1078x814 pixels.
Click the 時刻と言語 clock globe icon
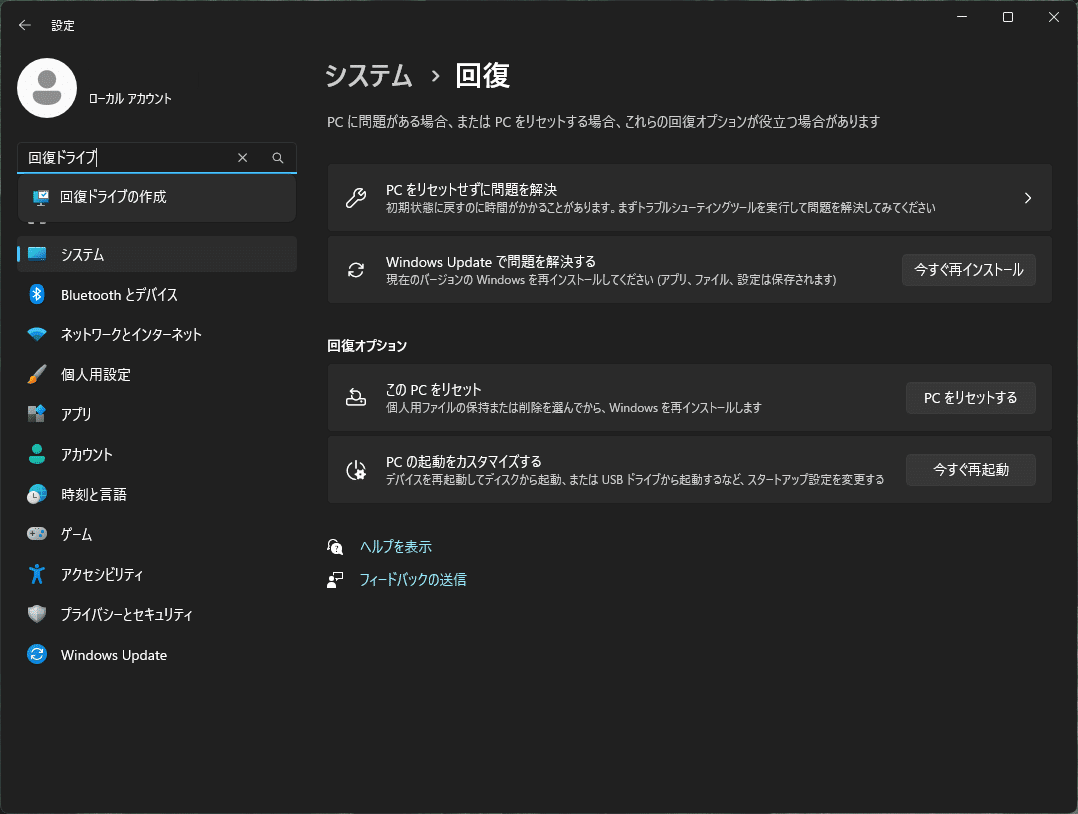37,494
